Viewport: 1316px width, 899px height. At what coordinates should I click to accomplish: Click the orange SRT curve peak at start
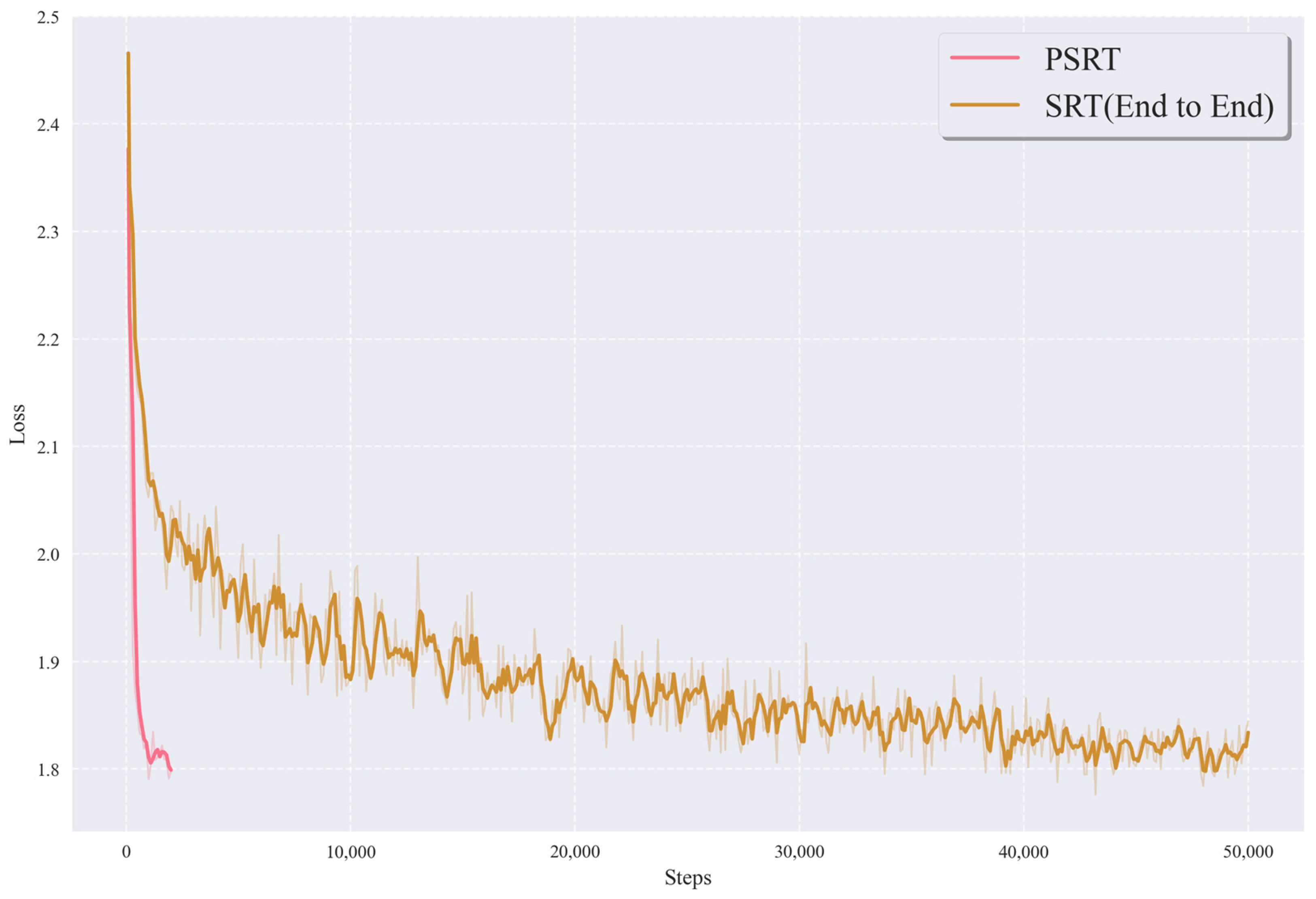point(129,54)
